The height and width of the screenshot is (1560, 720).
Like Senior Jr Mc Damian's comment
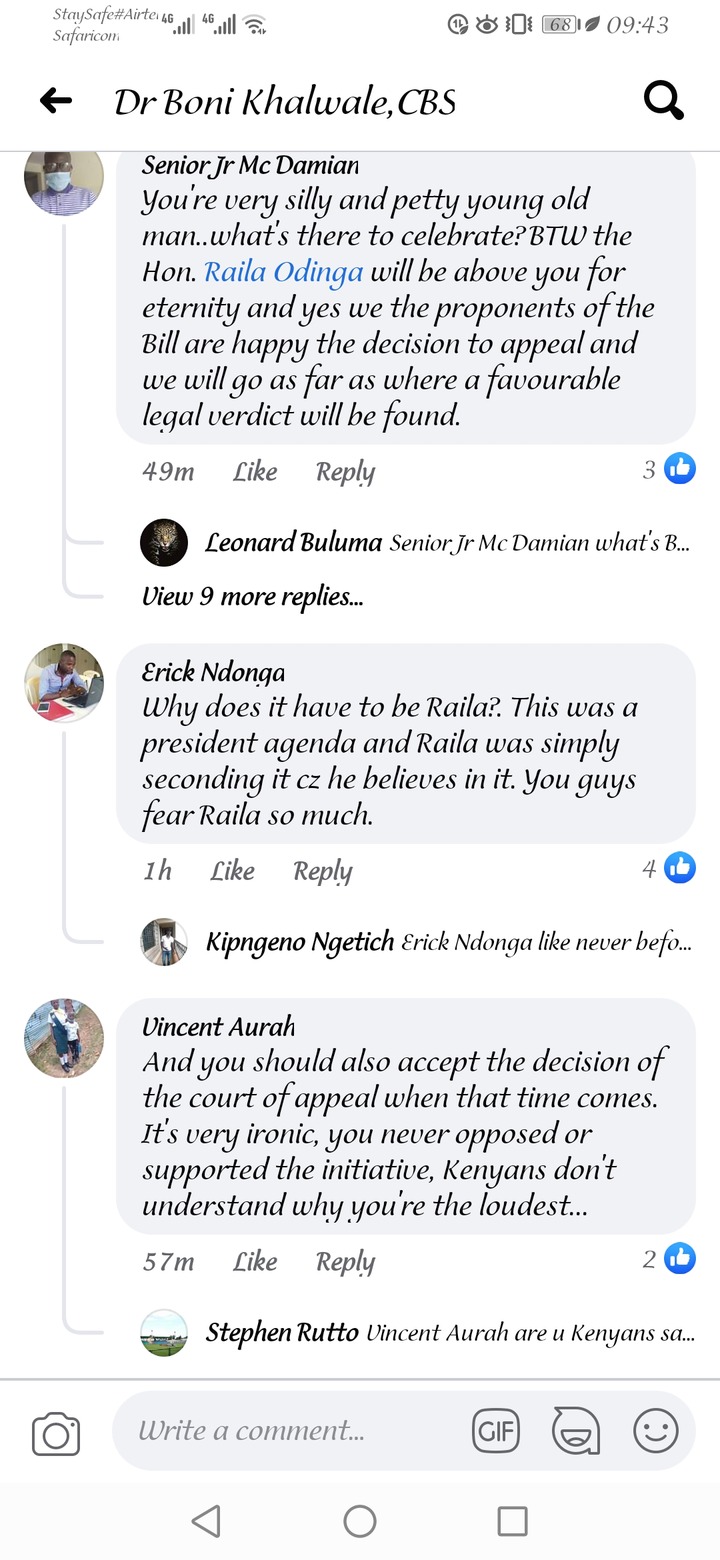pos(255,471)
